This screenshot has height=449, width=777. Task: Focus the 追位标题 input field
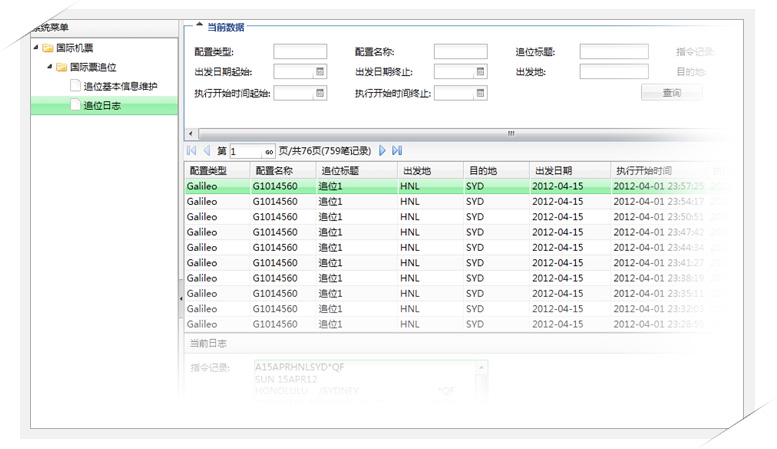tap(614, 52)
